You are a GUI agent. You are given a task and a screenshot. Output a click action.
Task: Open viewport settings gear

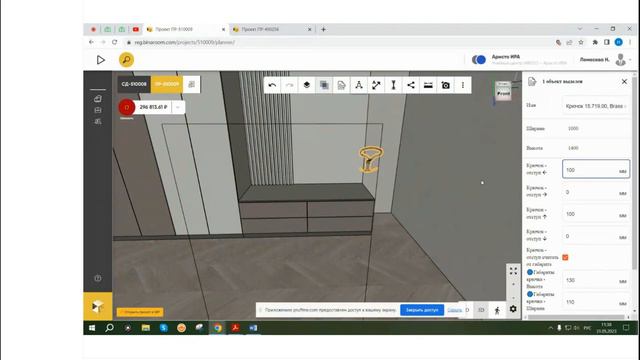point(513,309)
